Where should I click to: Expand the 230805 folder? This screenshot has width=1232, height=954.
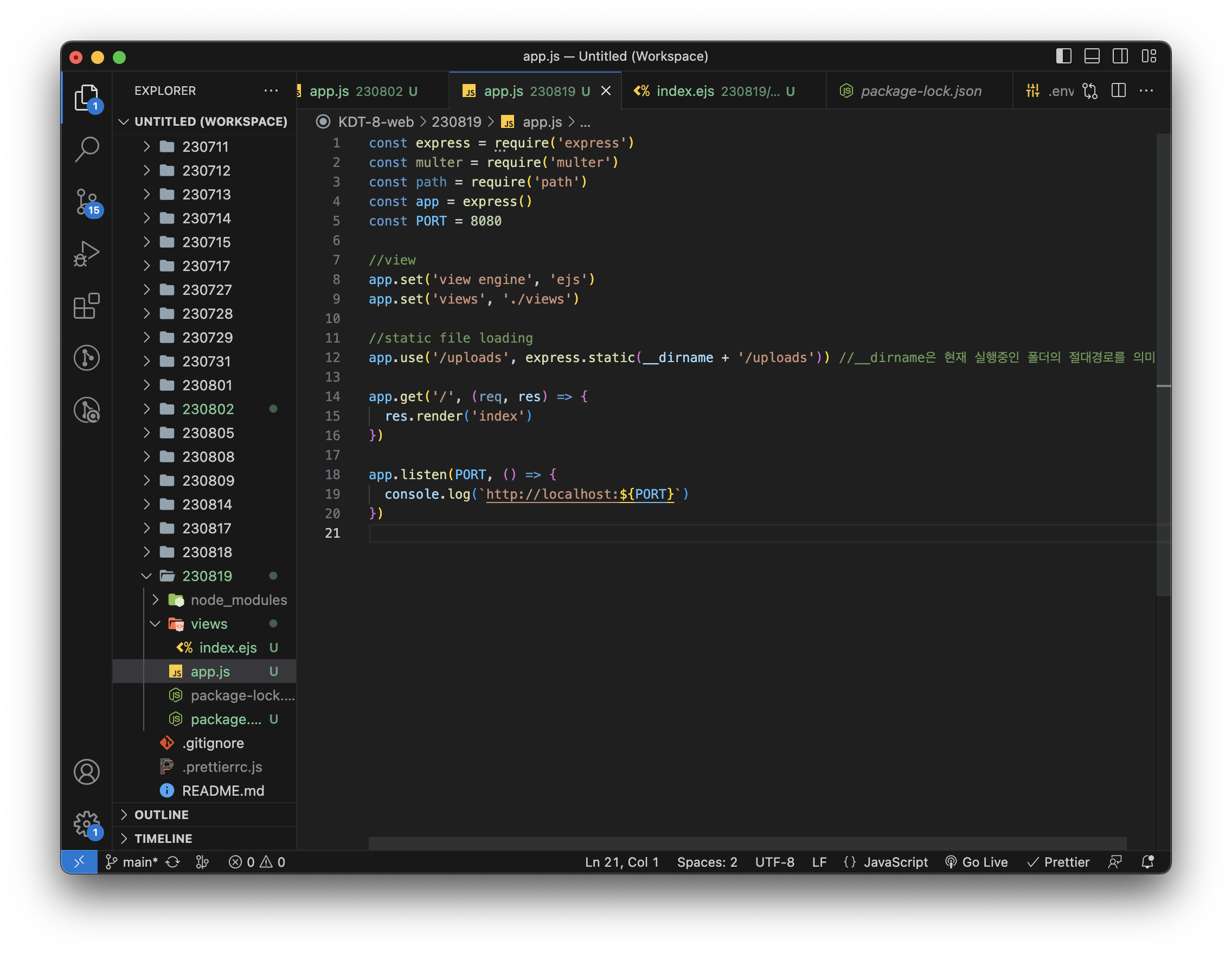204,433
